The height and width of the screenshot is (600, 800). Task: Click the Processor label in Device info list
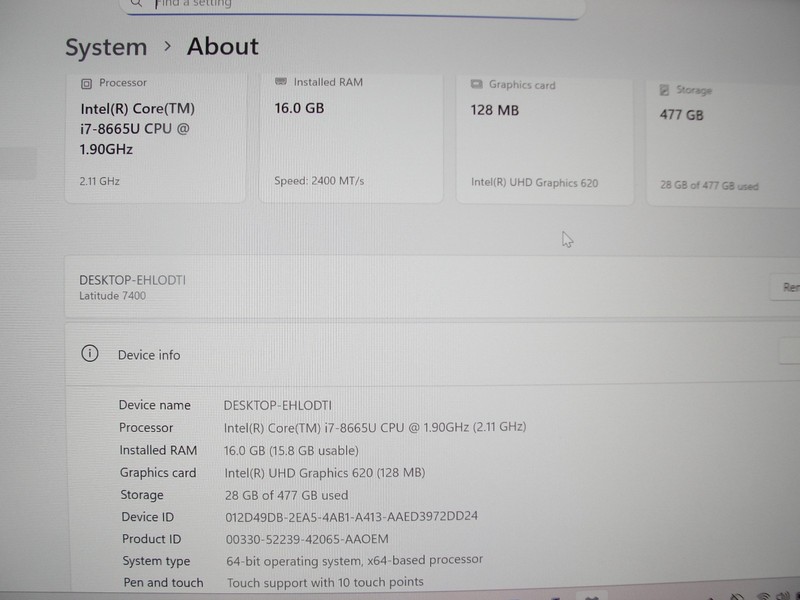(146, 428)
